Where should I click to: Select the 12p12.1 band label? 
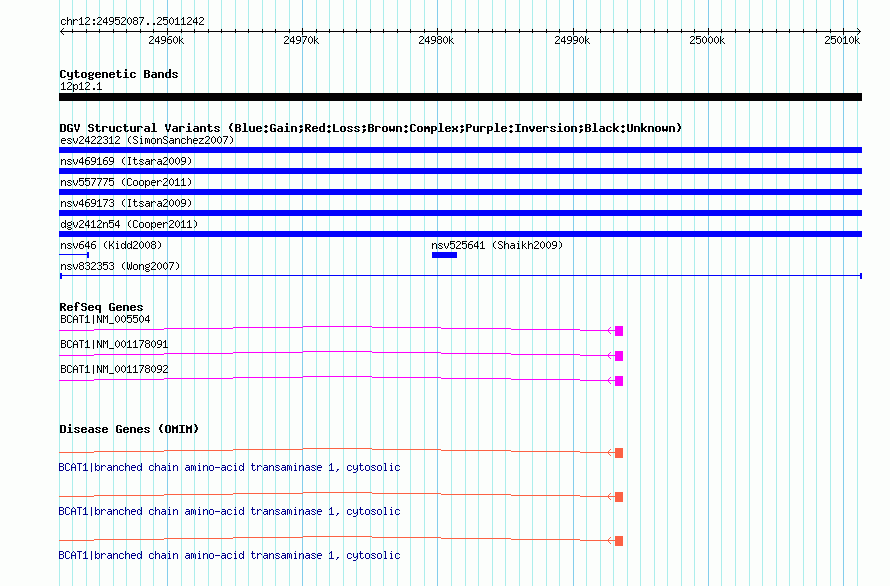tap(81, 86)
